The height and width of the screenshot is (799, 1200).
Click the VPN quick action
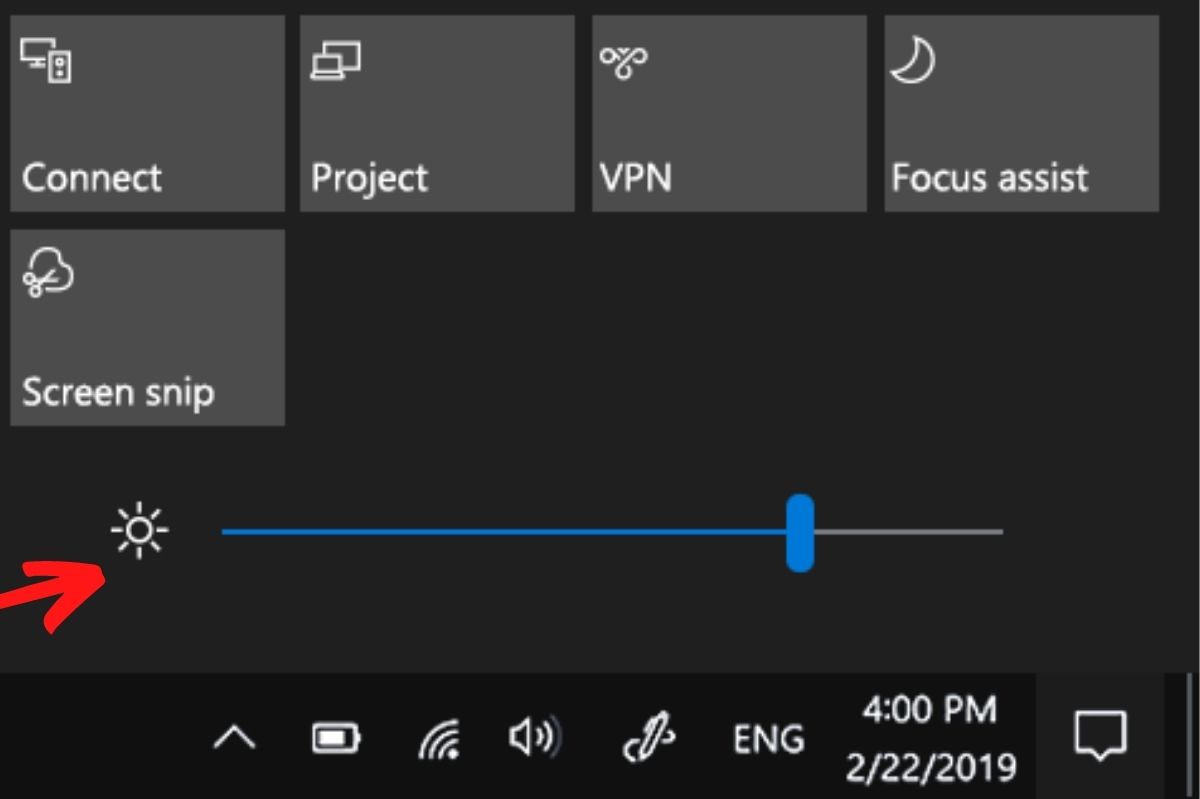click(729, 113)
